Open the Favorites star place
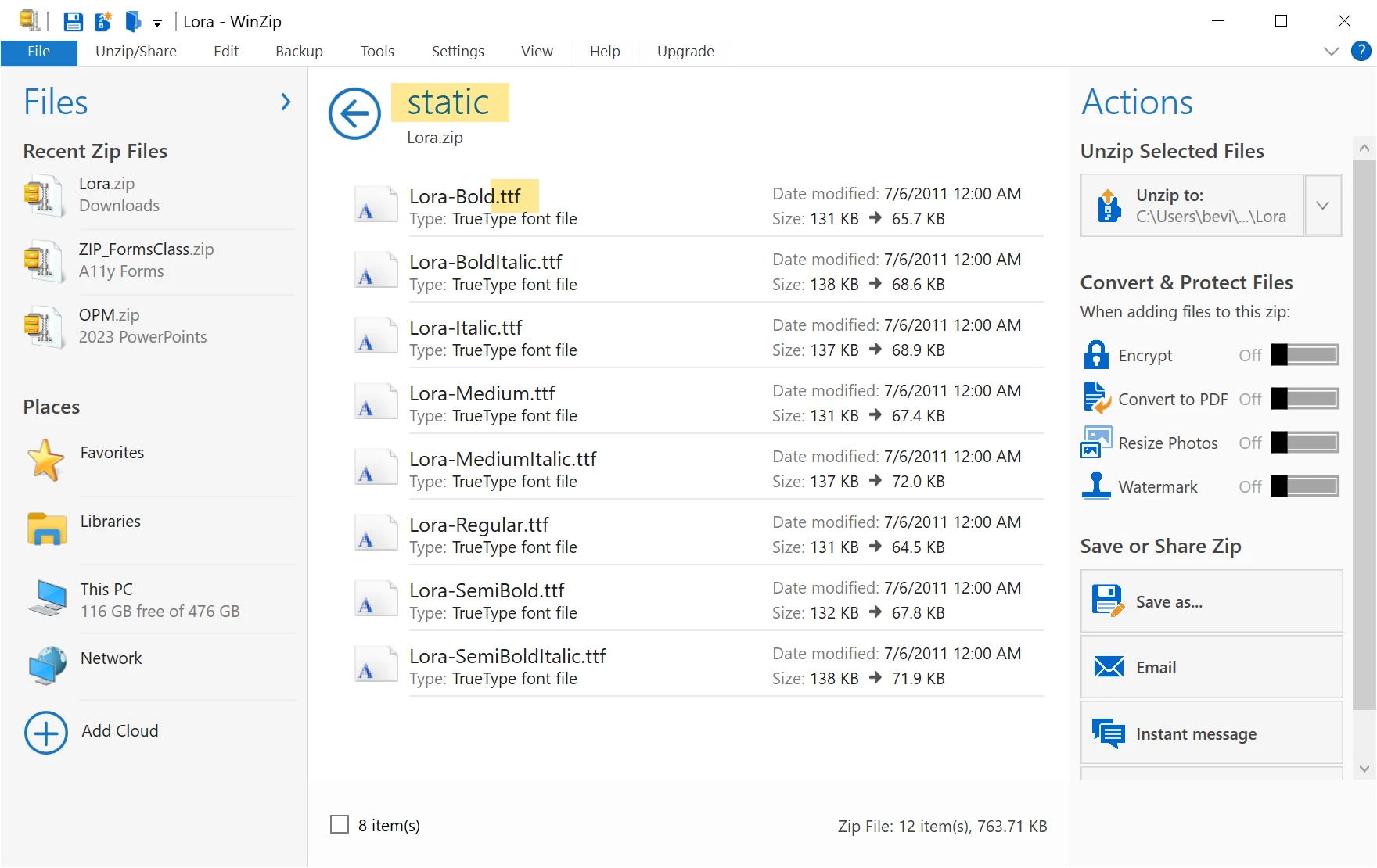1377x868 pixels. (x=46, y=460)
